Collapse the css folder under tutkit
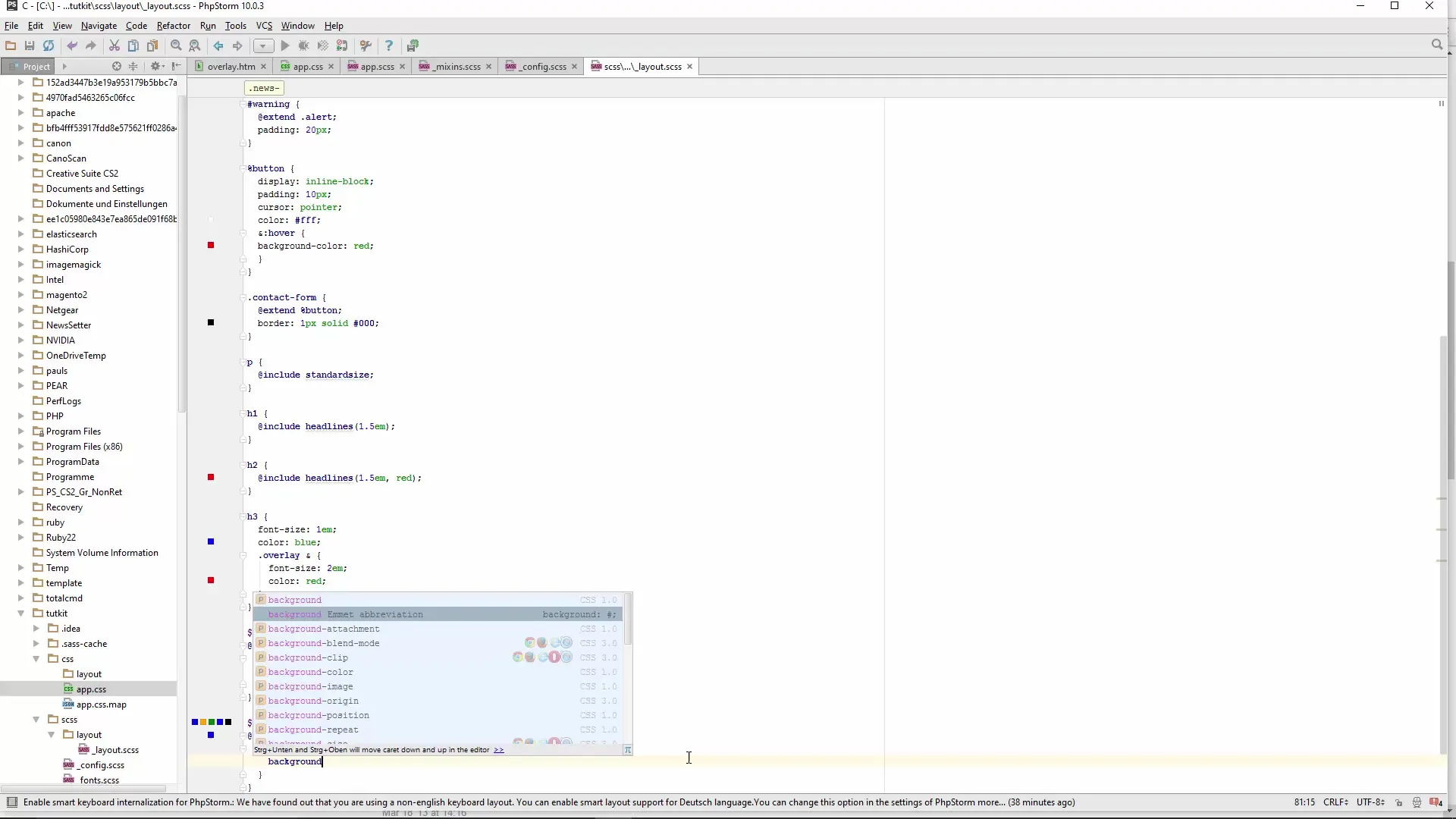This screenshot has height=819, width=1456. [36, 659]
